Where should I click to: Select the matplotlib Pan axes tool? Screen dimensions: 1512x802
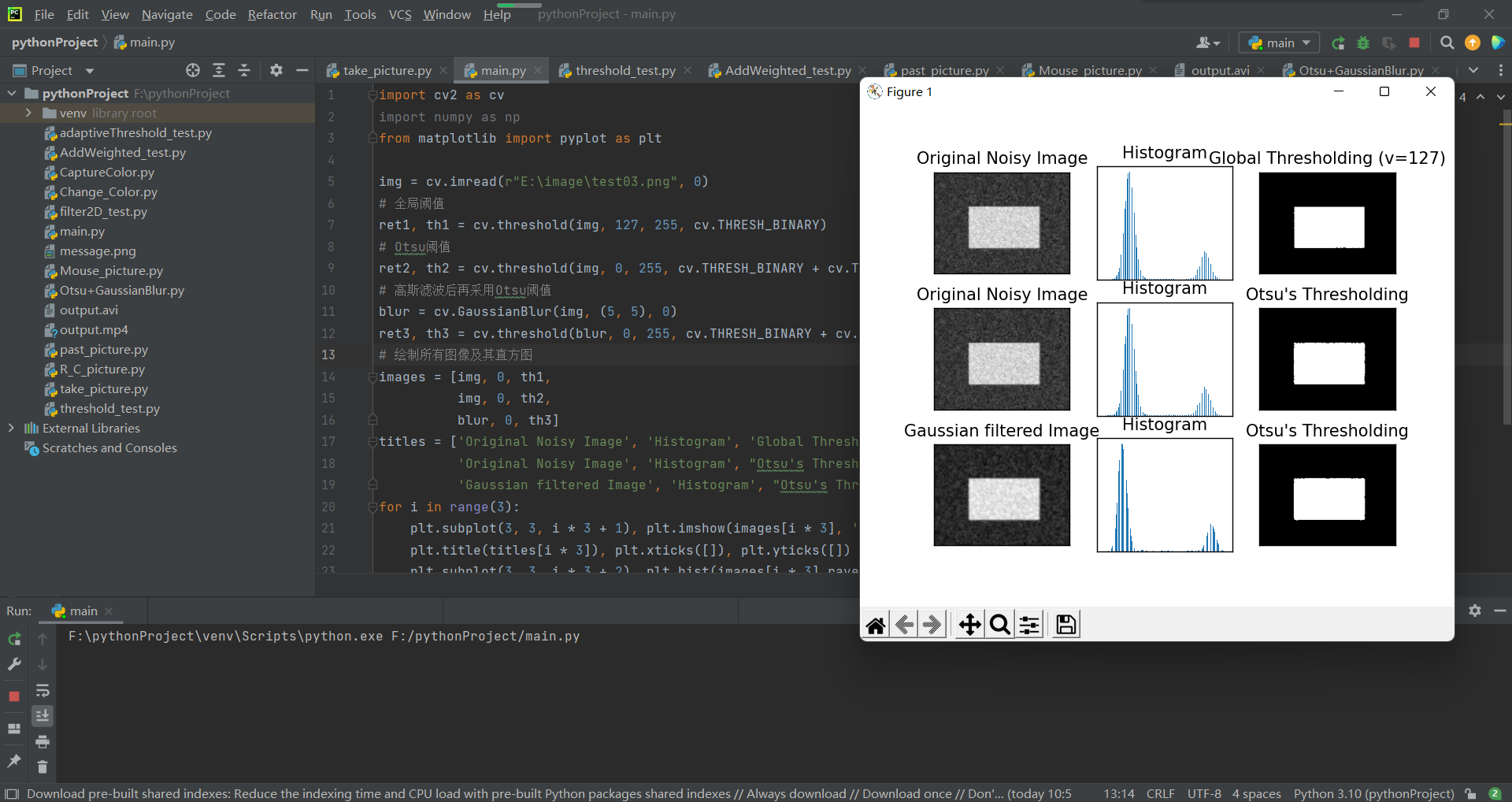pos(969,625)
